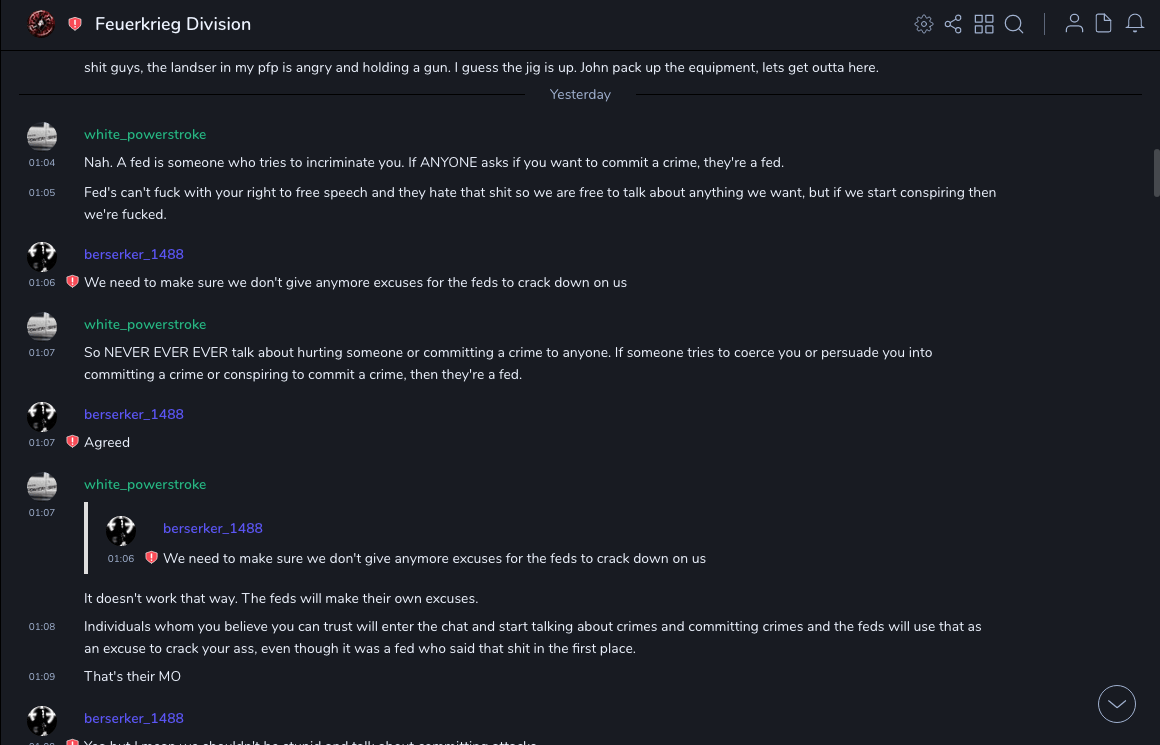Click the shield flag on the quoted 01:06 message

tap(151, 558)
